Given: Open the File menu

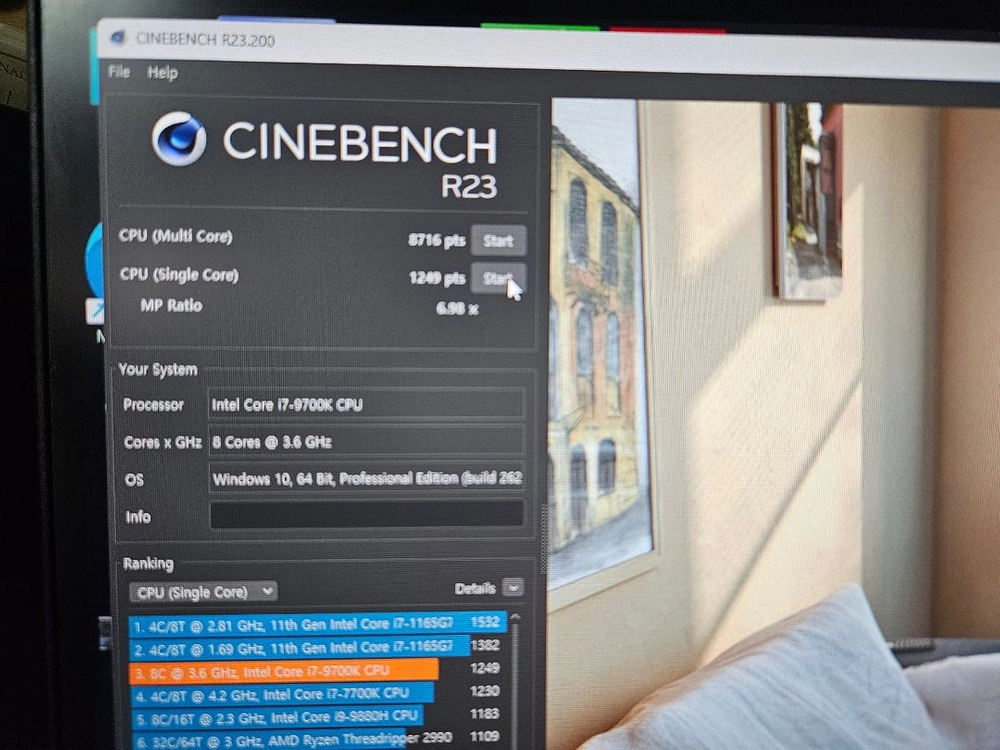Looking at the screenshot, I should [119, 71].
